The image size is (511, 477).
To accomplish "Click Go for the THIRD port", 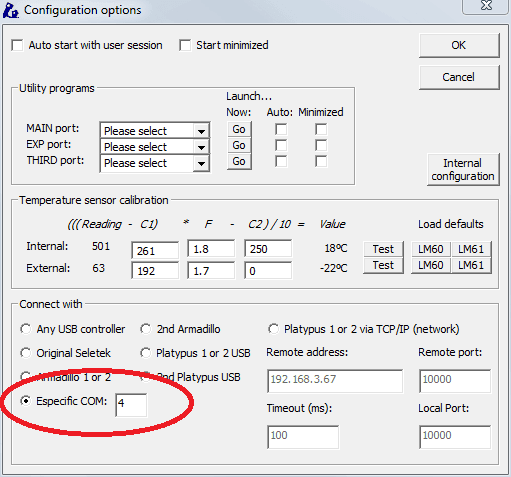I will pos(239,161).
